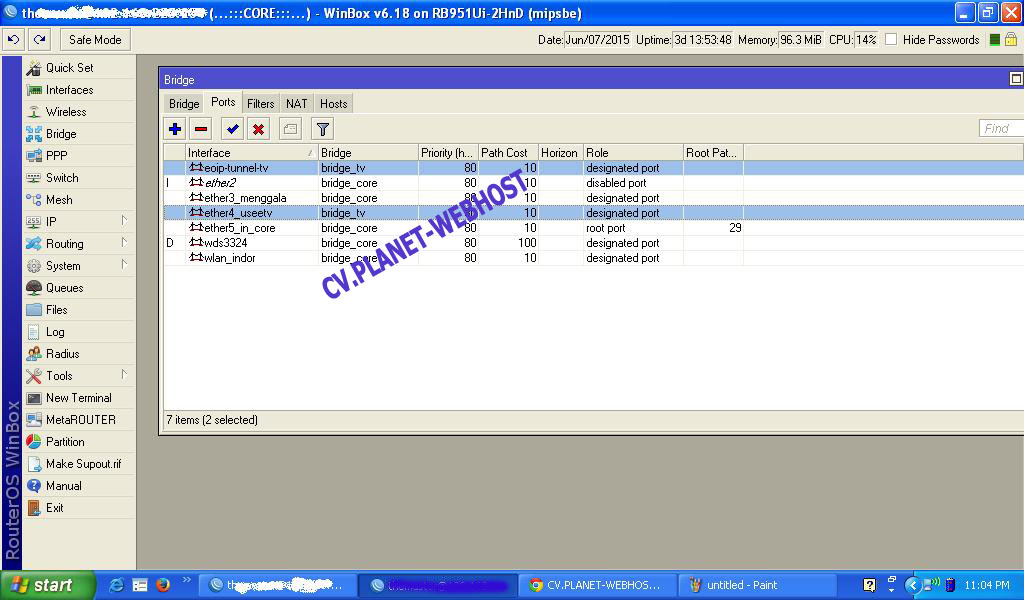Viewport: 1024px width, 600px height.
Task: Expand the Routing submenu
Action: point(78,244)
